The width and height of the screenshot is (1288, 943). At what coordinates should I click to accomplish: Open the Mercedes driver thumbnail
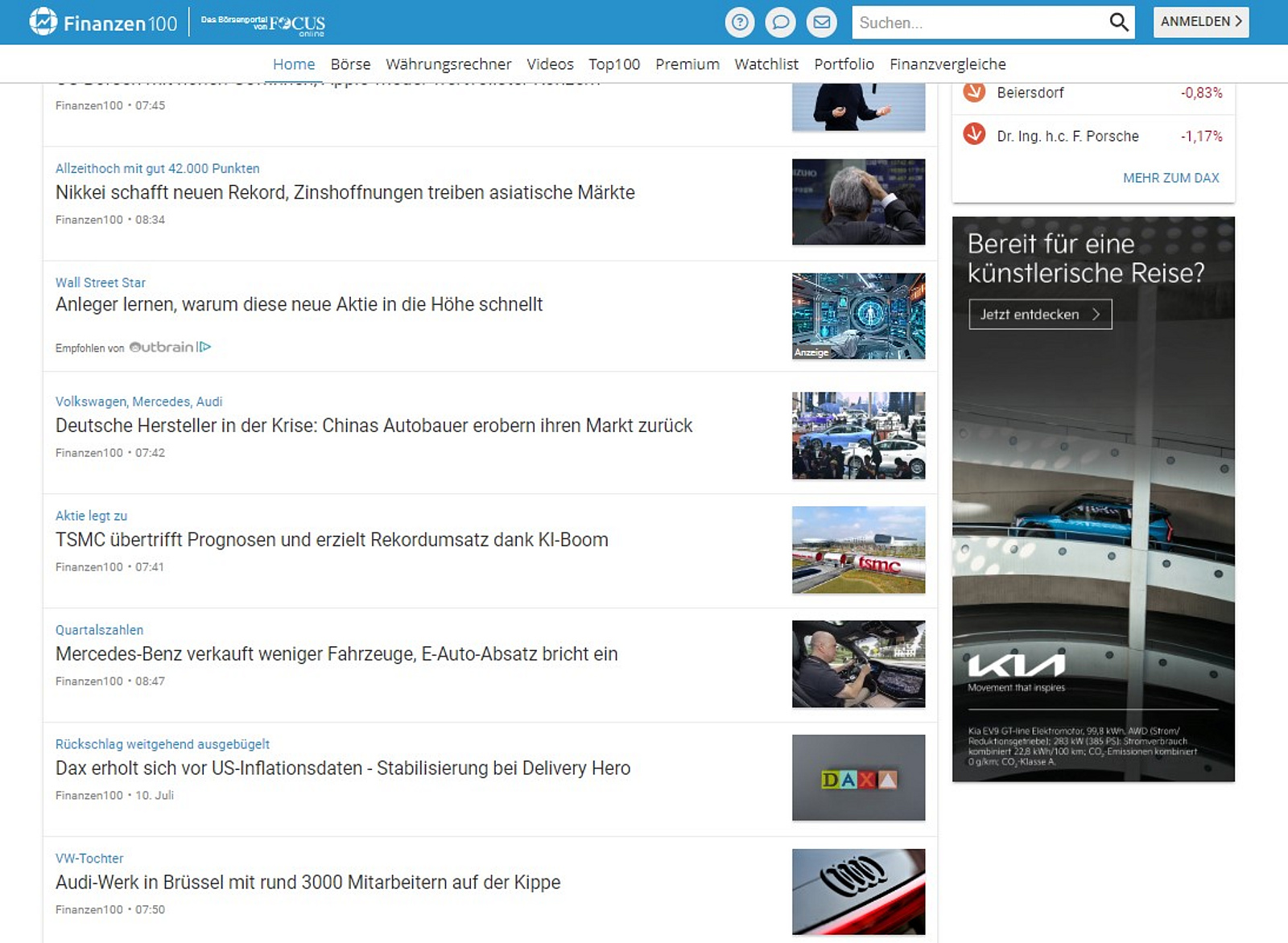858,664
